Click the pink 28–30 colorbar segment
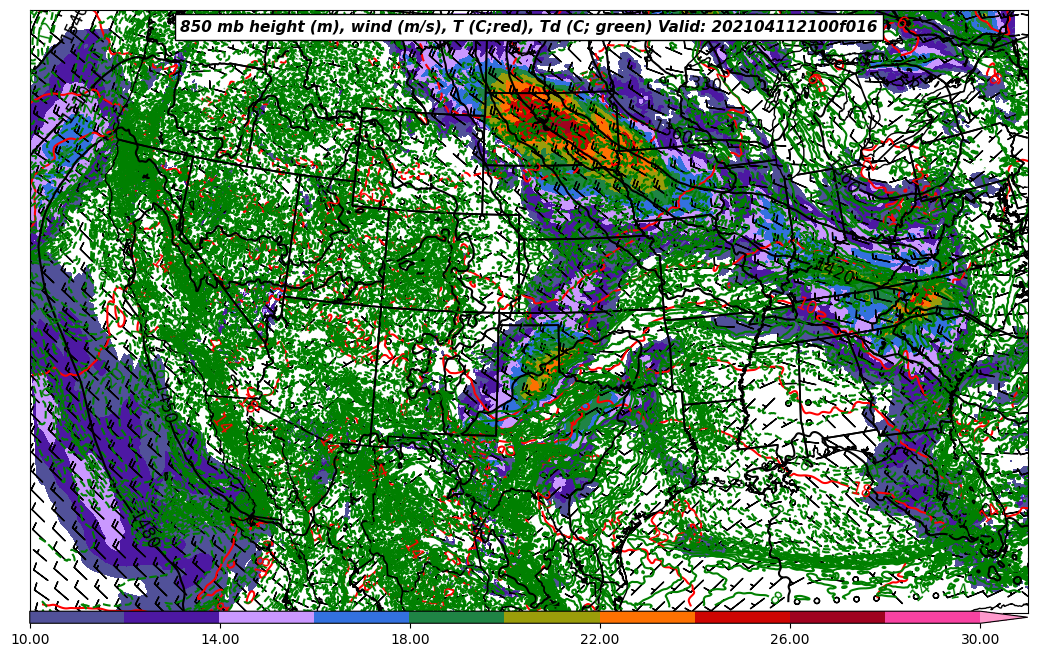 point(933,617)
